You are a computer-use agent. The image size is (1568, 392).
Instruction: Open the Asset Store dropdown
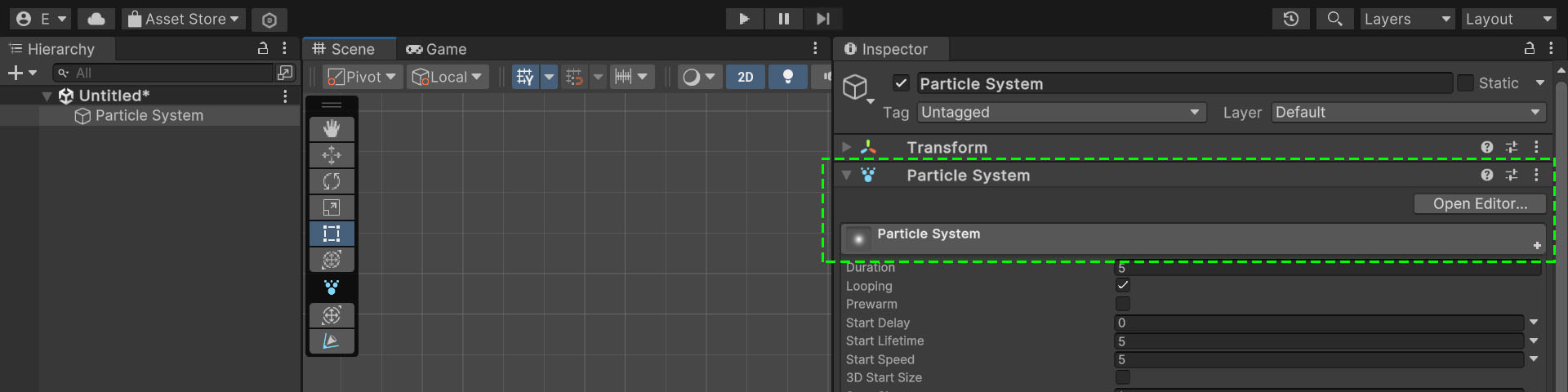click(x=184, y=19)
